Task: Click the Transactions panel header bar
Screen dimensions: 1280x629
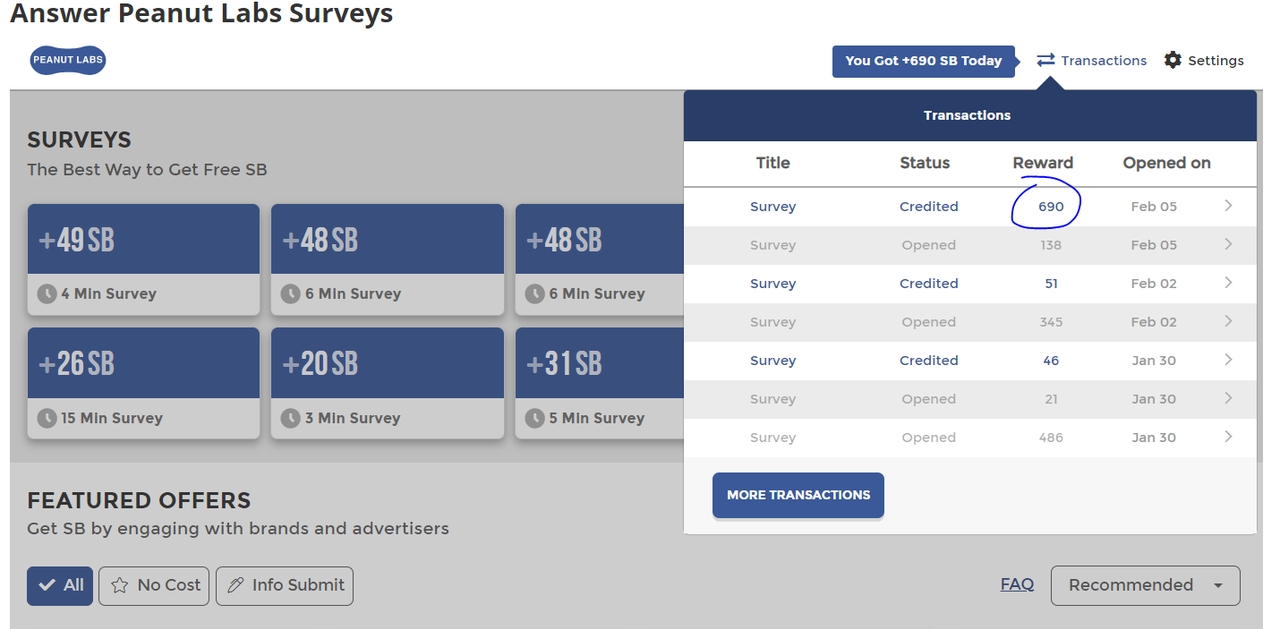Action: pyautogui.click(x=970, y=116)
